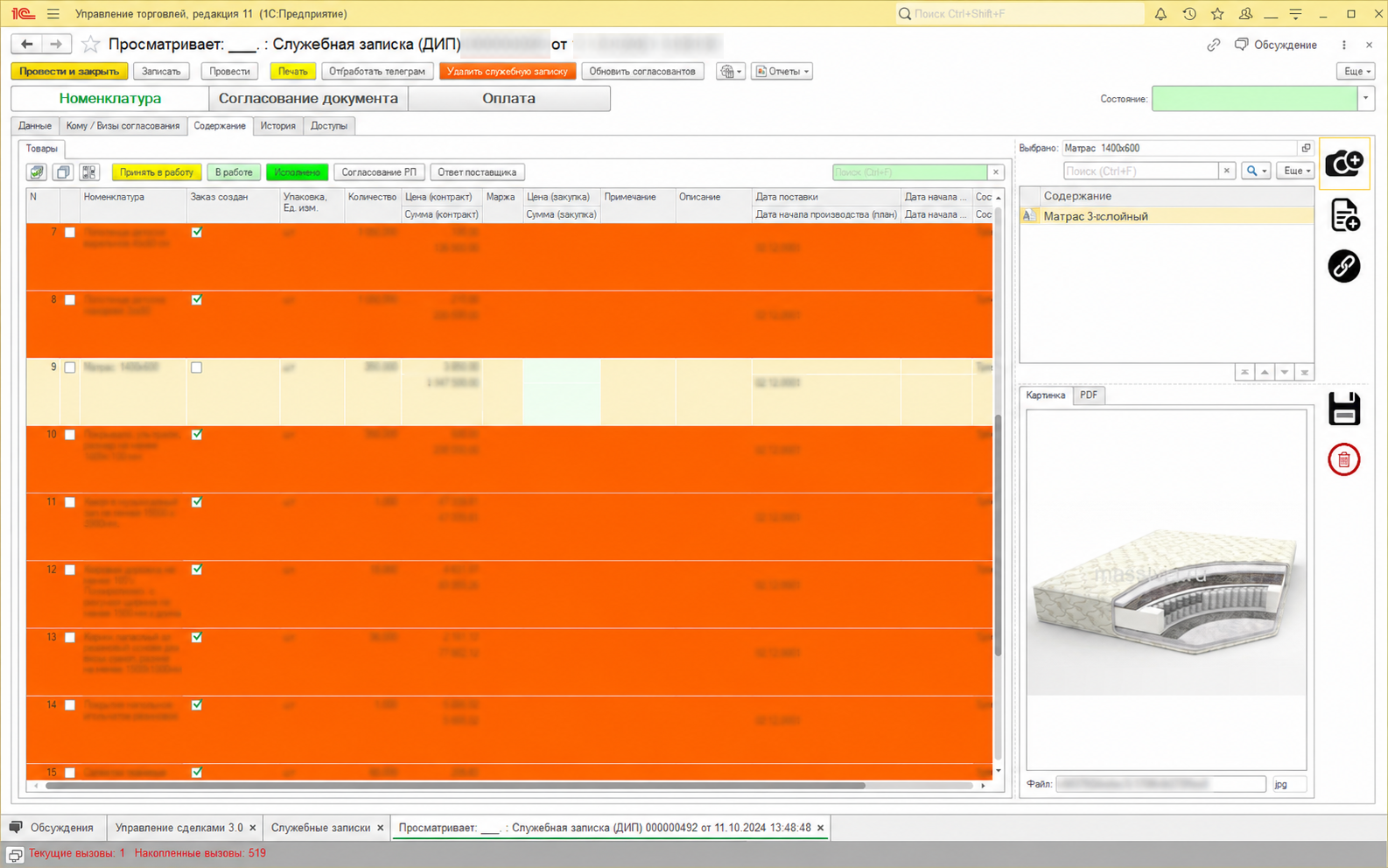Open notifications bell icon
Viewport: 1388px width, 868px height.
click(1160, 14)
